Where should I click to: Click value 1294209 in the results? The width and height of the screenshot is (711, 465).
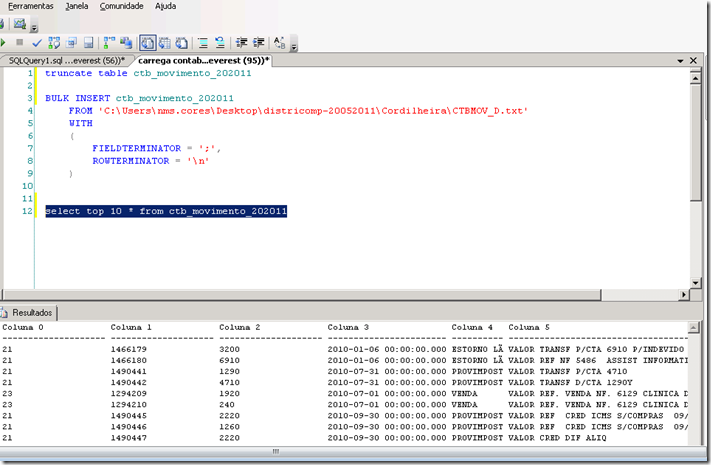point(129,394)
